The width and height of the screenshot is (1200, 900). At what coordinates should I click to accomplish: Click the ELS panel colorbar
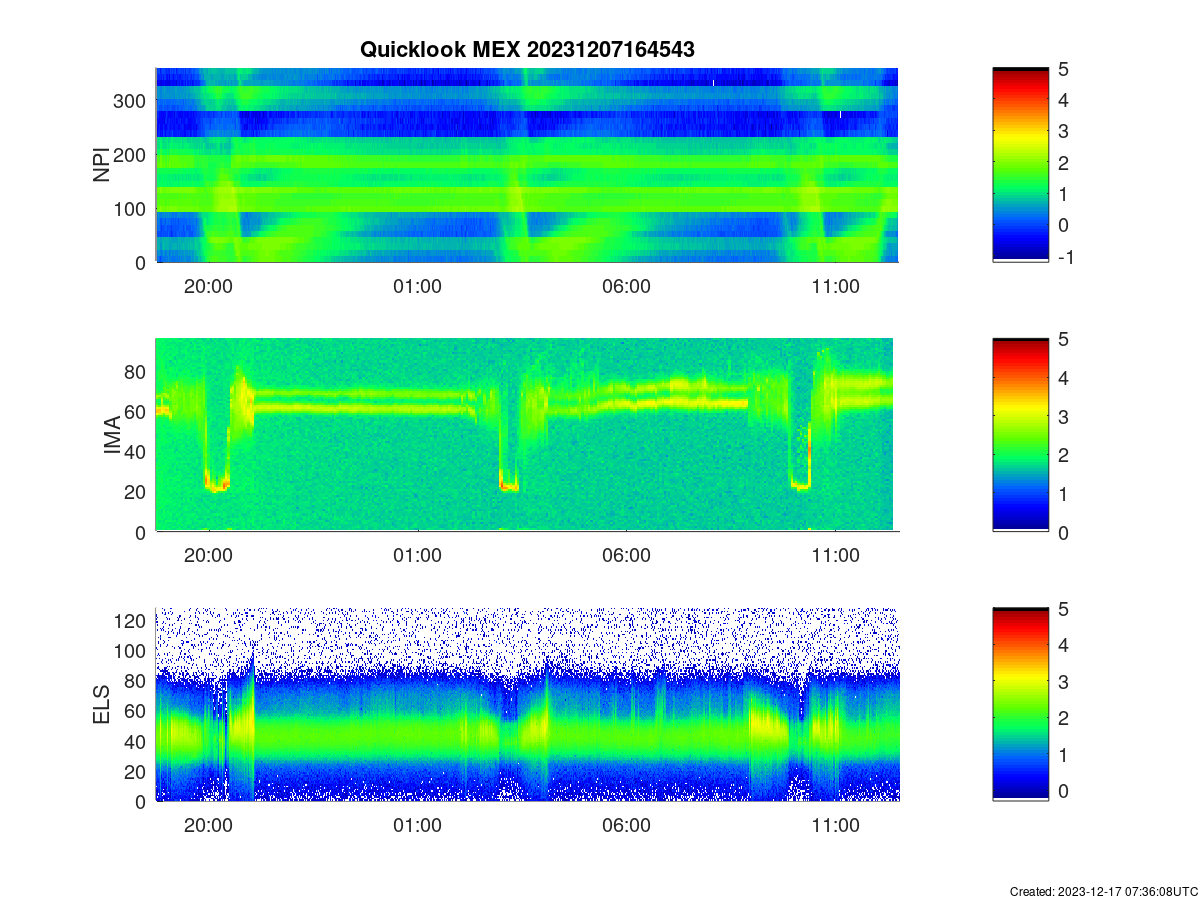[1020, 704]
